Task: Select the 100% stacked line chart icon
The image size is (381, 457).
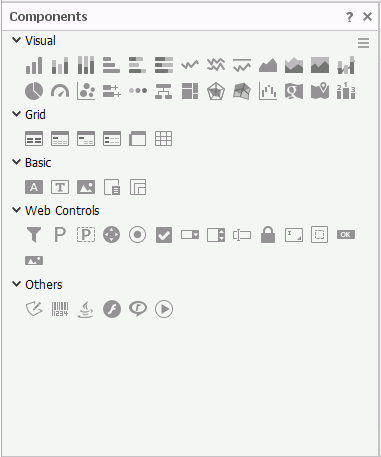Action: pos(242,65)
